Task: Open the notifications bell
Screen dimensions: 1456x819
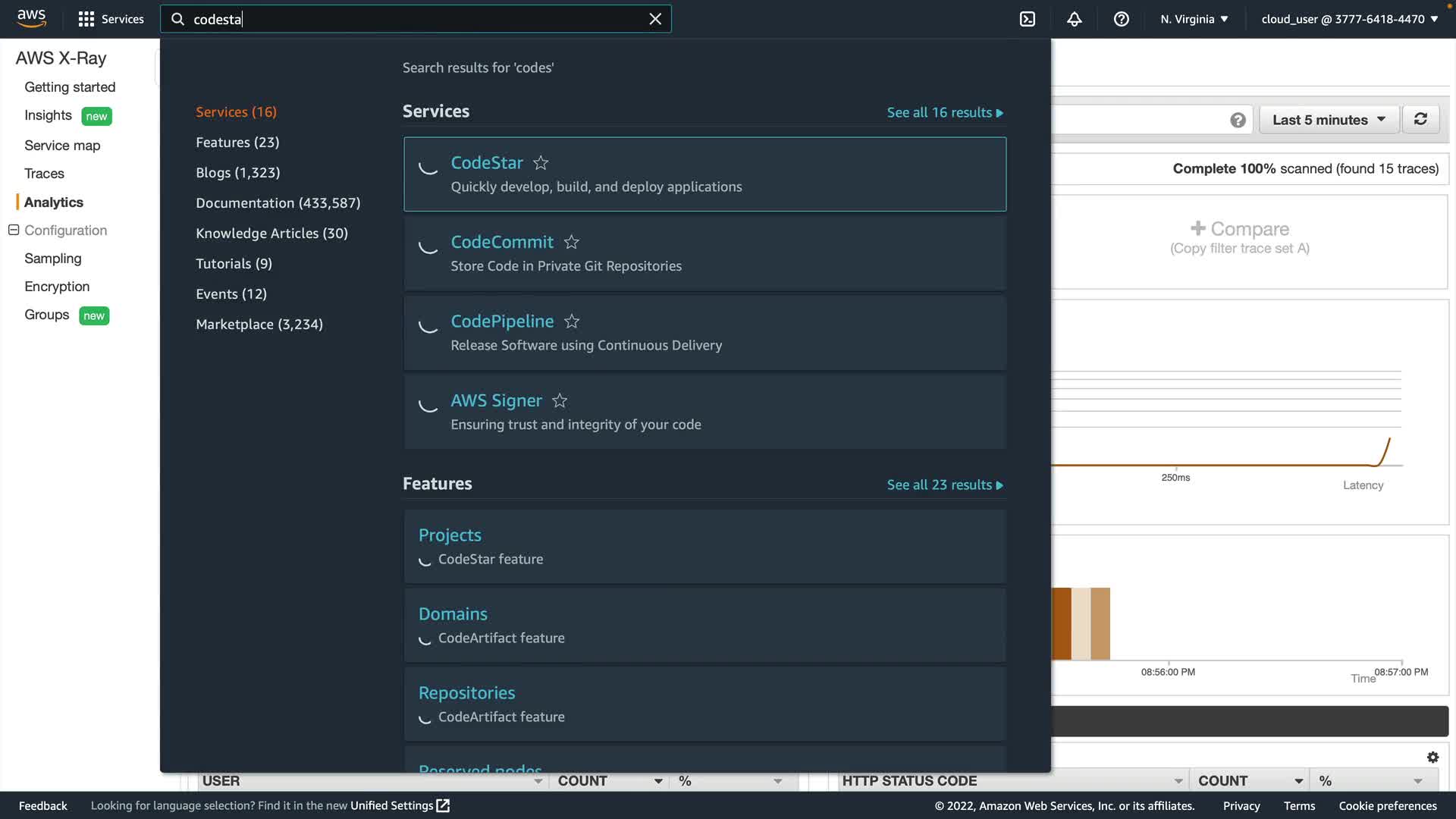Action: (x=1075, y=19)
